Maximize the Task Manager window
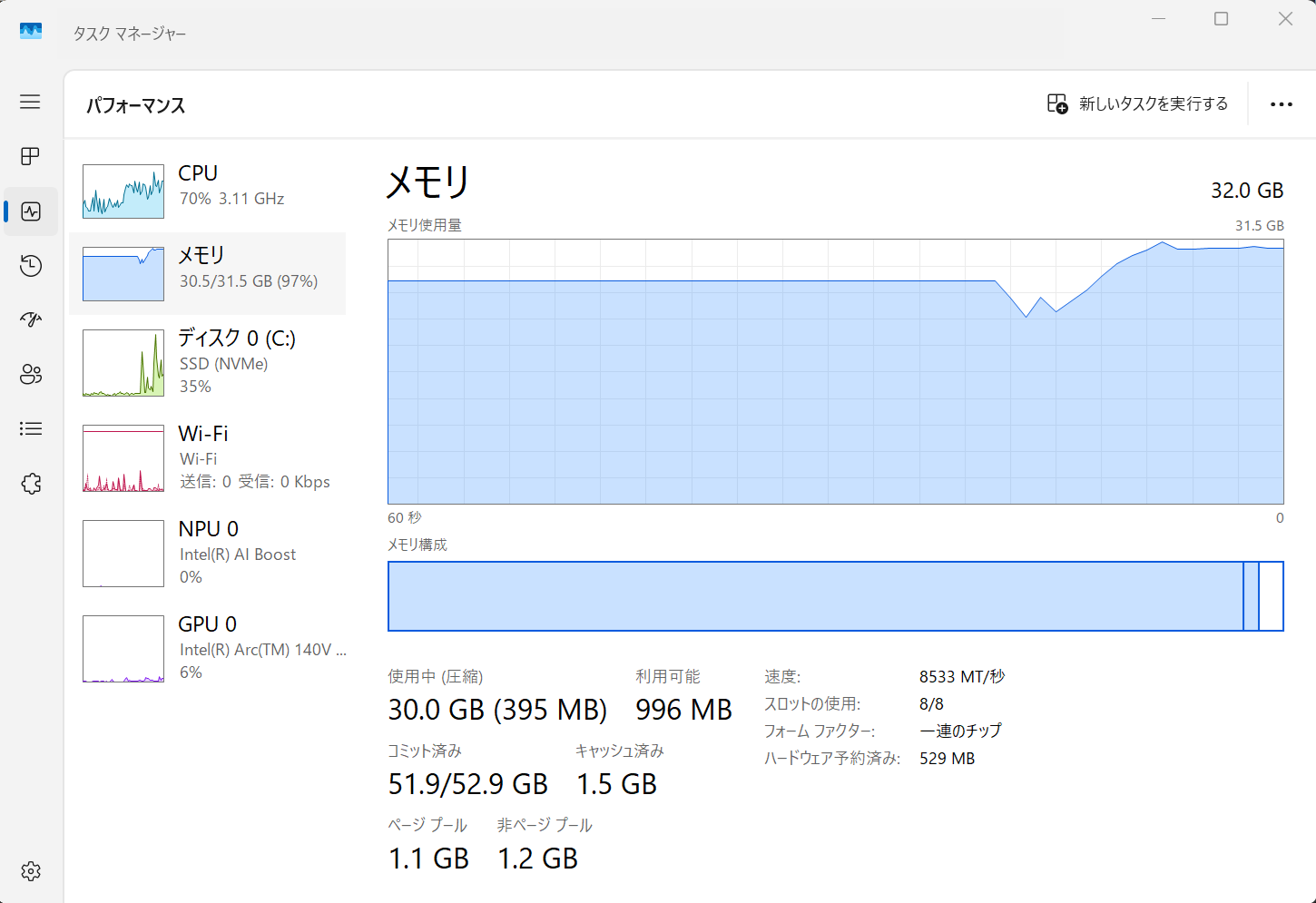 point(1222,19)
